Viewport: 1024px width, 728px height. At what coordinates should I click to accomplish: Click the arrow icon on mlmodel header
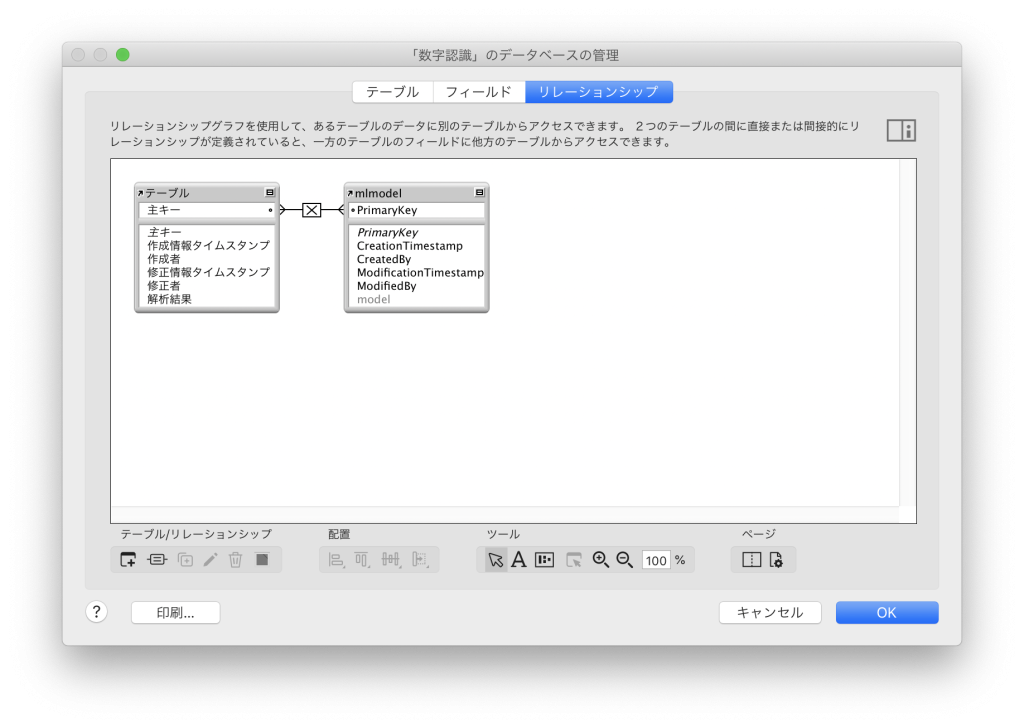350,193
